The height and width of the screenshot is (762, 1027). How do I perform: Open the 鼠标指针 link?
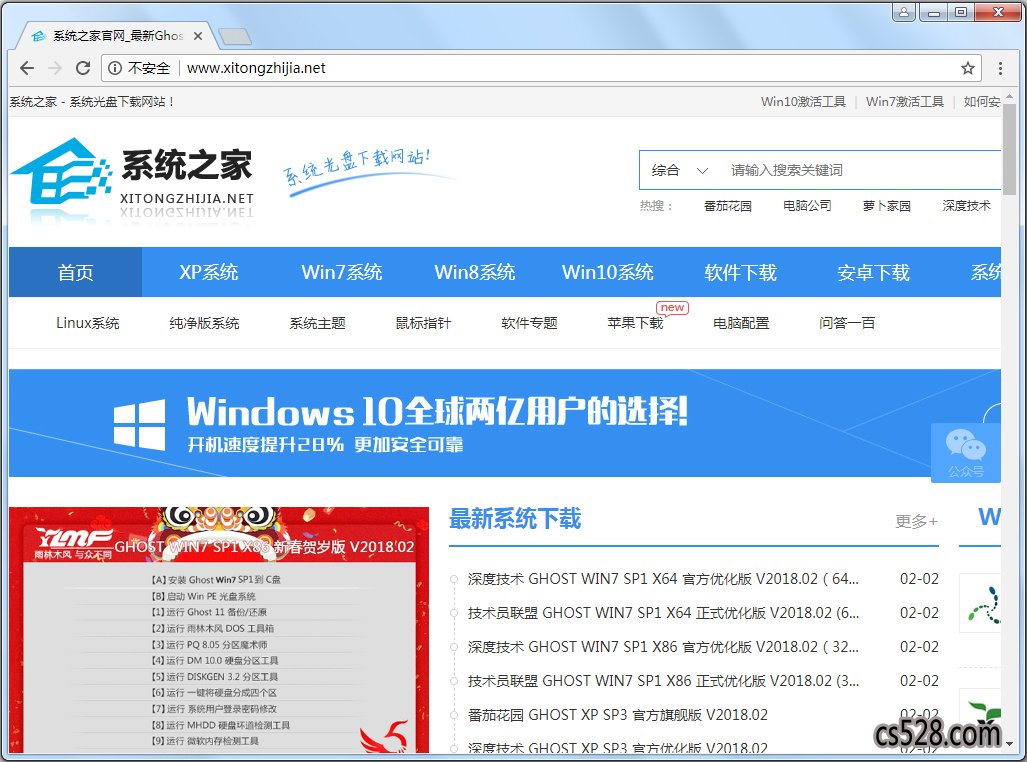coord(423,323)
